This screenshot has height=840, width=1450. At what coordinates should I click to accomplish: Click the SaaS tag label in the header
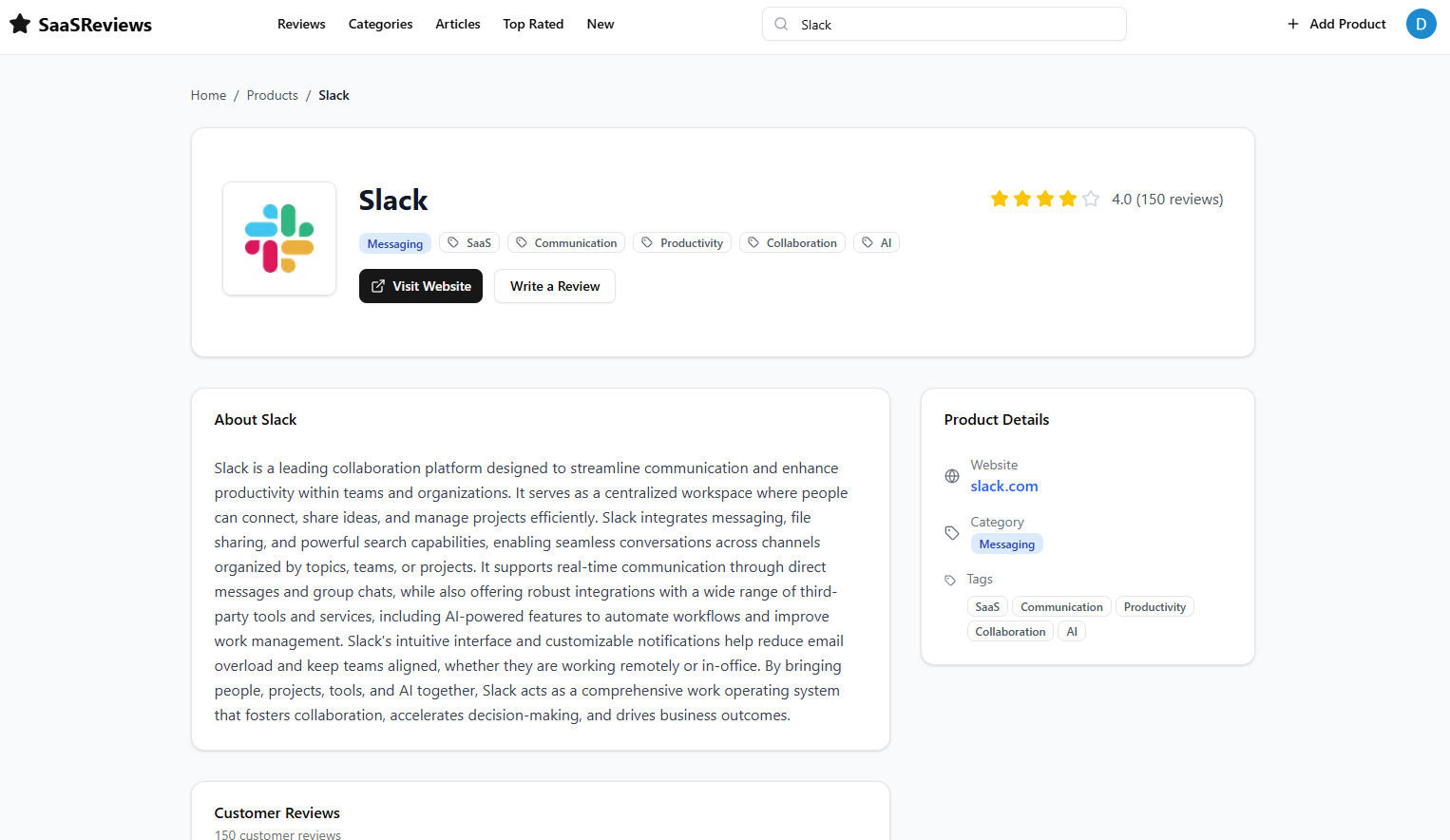(479, 242)
